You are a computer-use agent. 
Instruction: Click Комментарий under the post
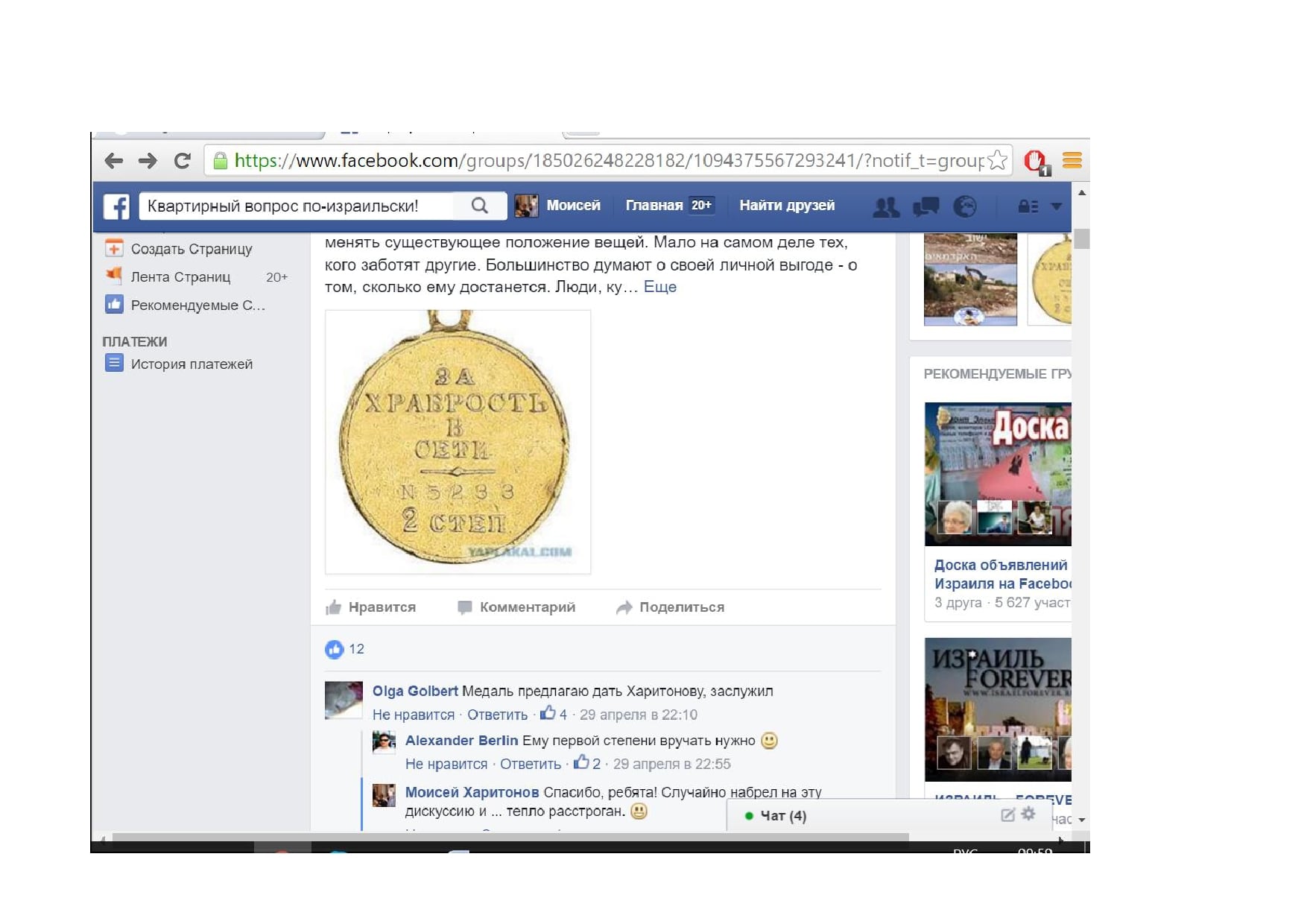point(516,607)
